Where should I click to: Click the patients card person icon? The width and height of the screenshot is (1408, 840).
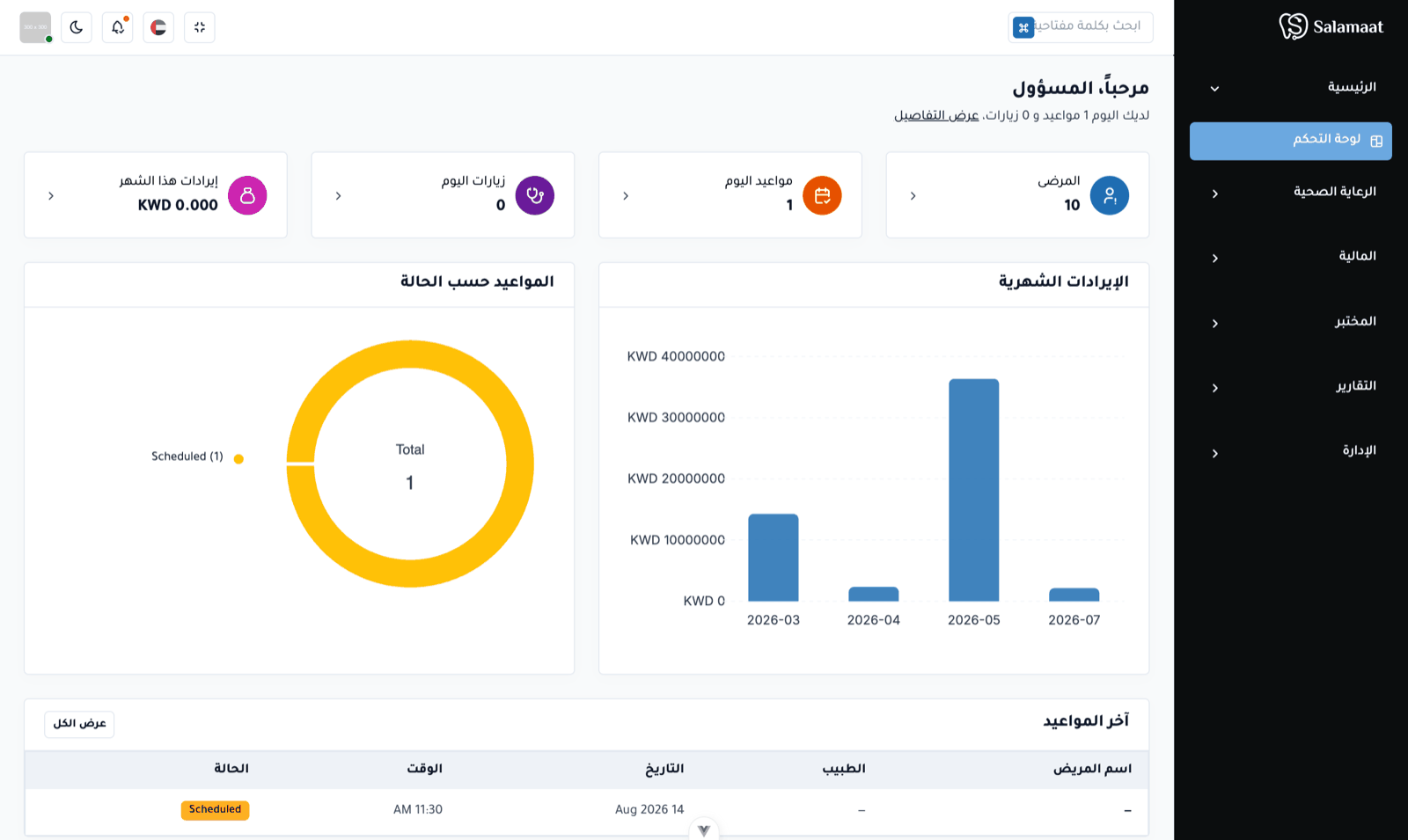coord(1110,195)
